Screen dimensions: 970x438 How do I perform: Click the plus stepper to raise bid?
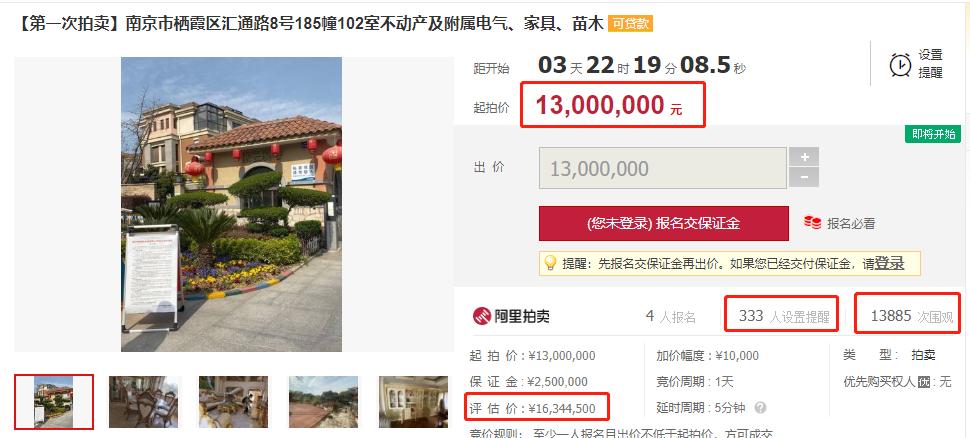(x=804, y=157)
